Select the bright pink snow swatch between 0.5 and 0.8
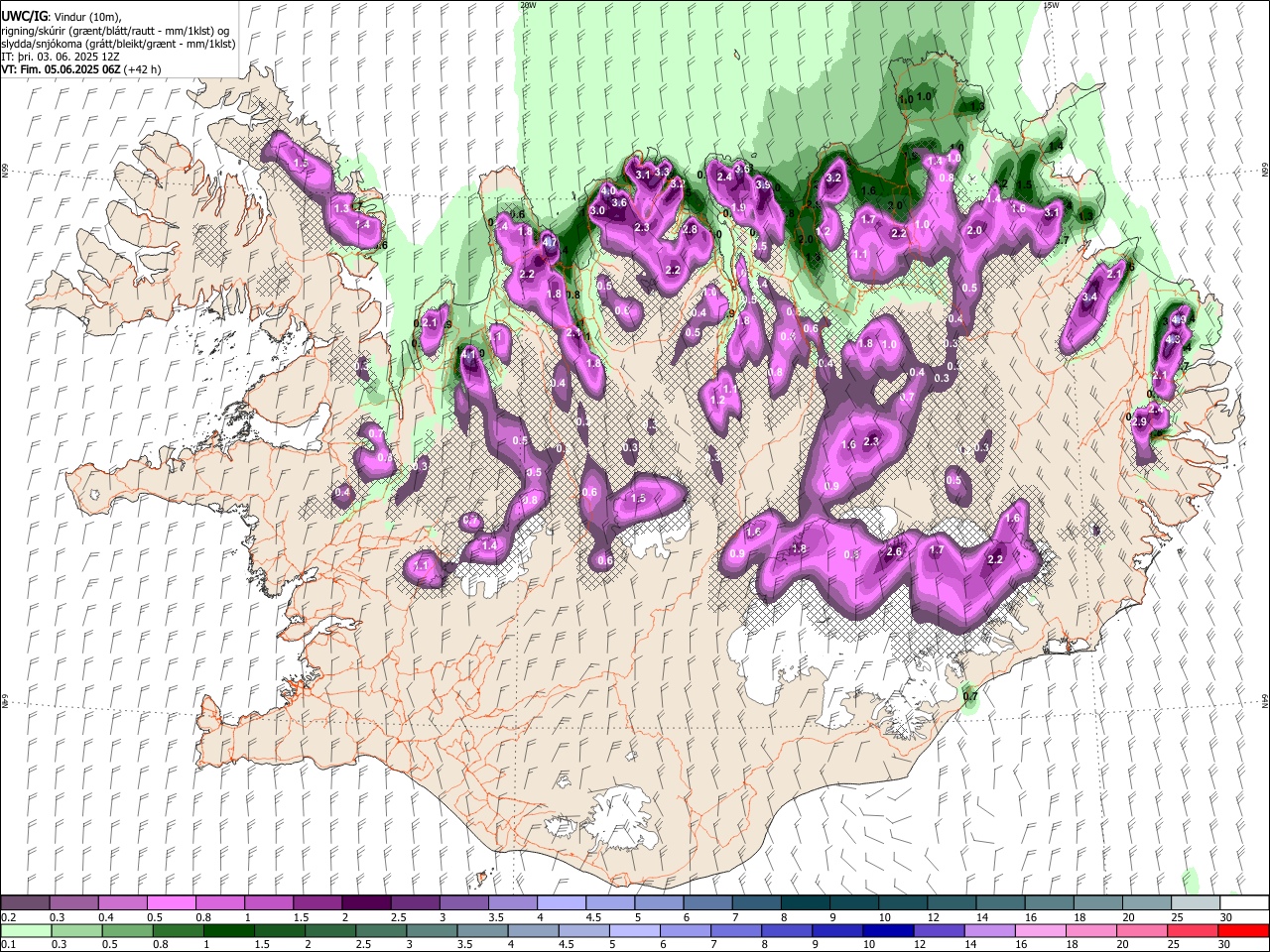Screen dimensions: 1270x952 [172, 903]
